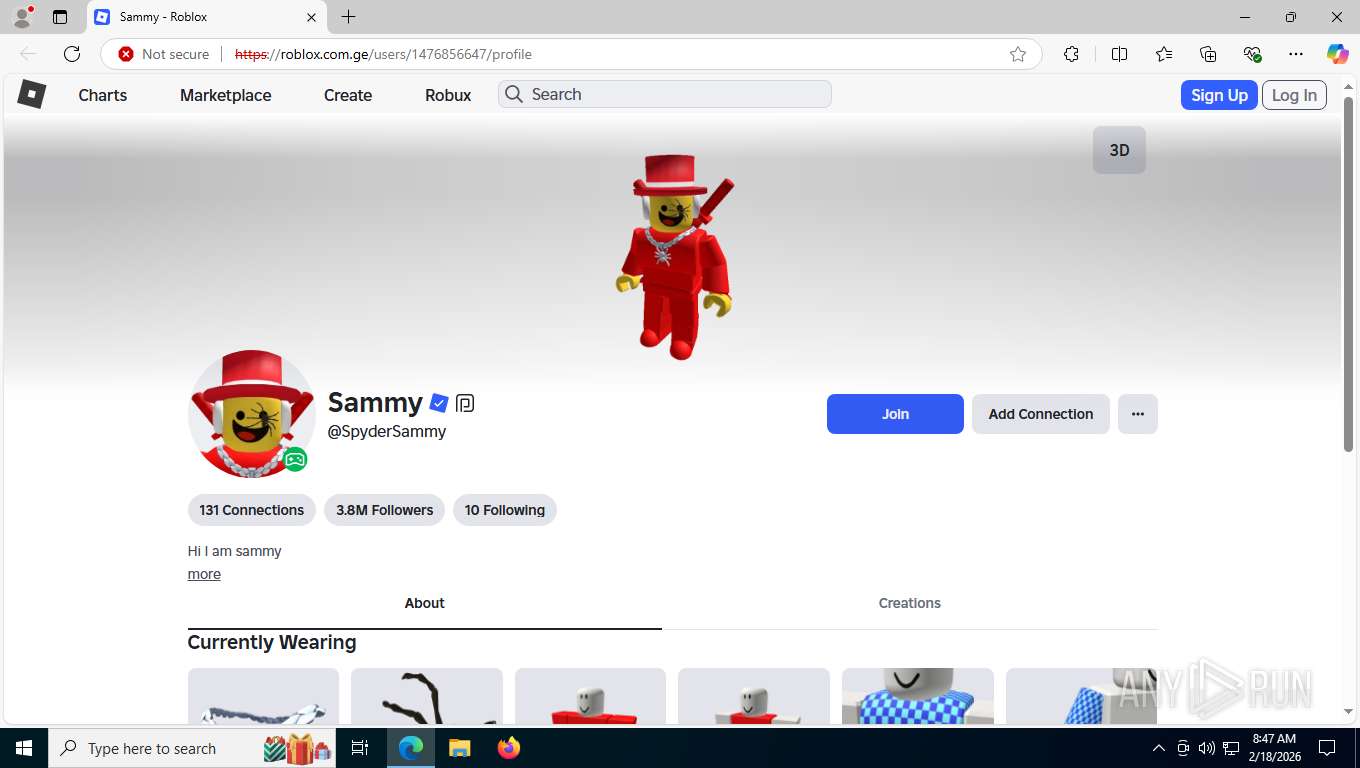This screenshot has width=1360, height=768.
Task: Open the Copilot icon in toolbar
Action: [x=1337, y=54]
